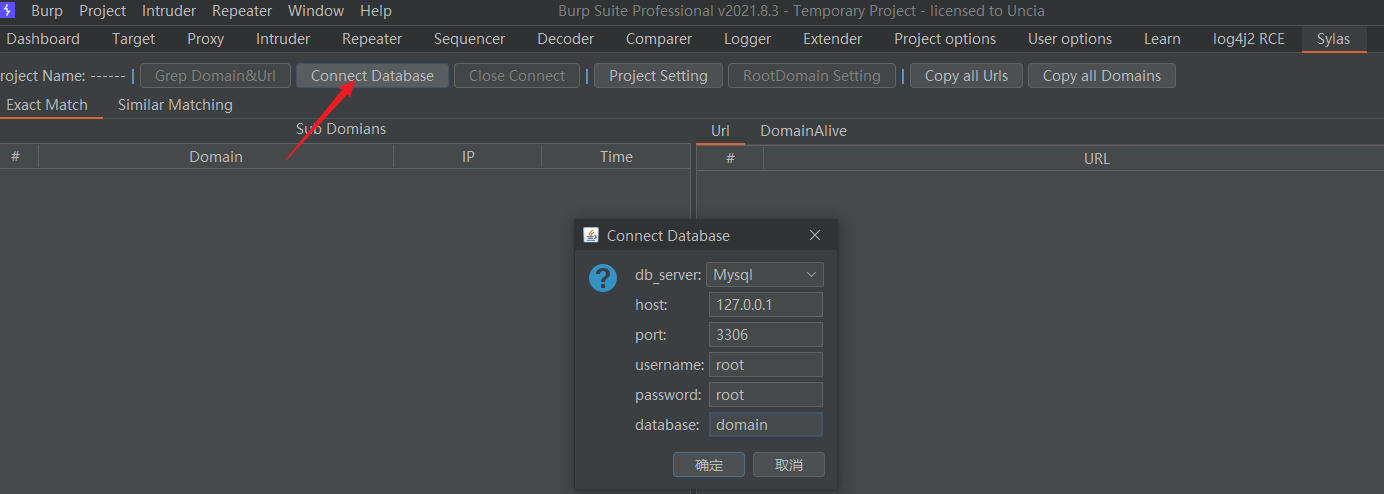The height and width of the screenshot is (494, 1384).
Task: Switch to the DomainAlive sub-tab
Action: point(803,131)
